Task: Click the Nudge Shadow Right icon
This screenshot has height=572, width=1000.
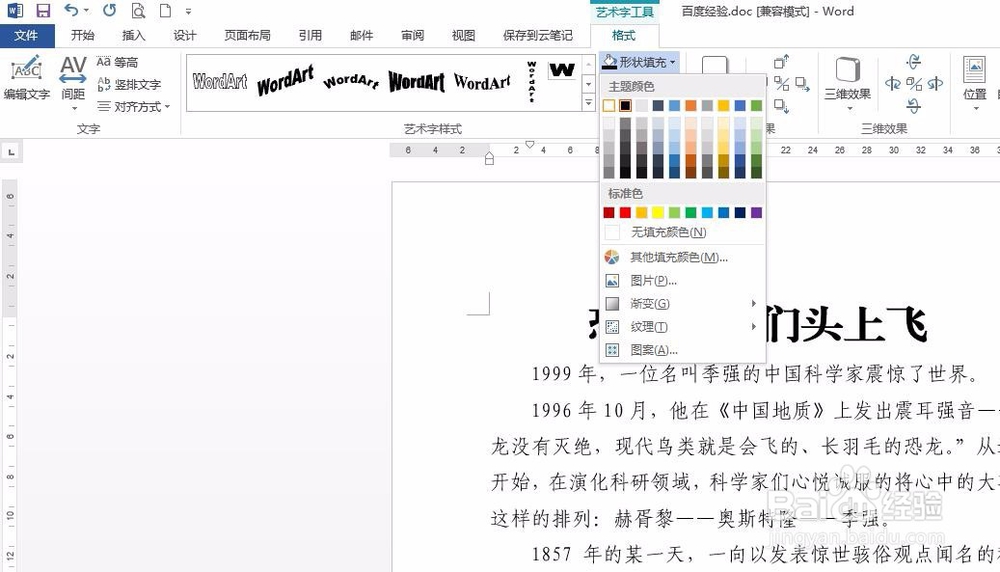Action: pos(802,84)
